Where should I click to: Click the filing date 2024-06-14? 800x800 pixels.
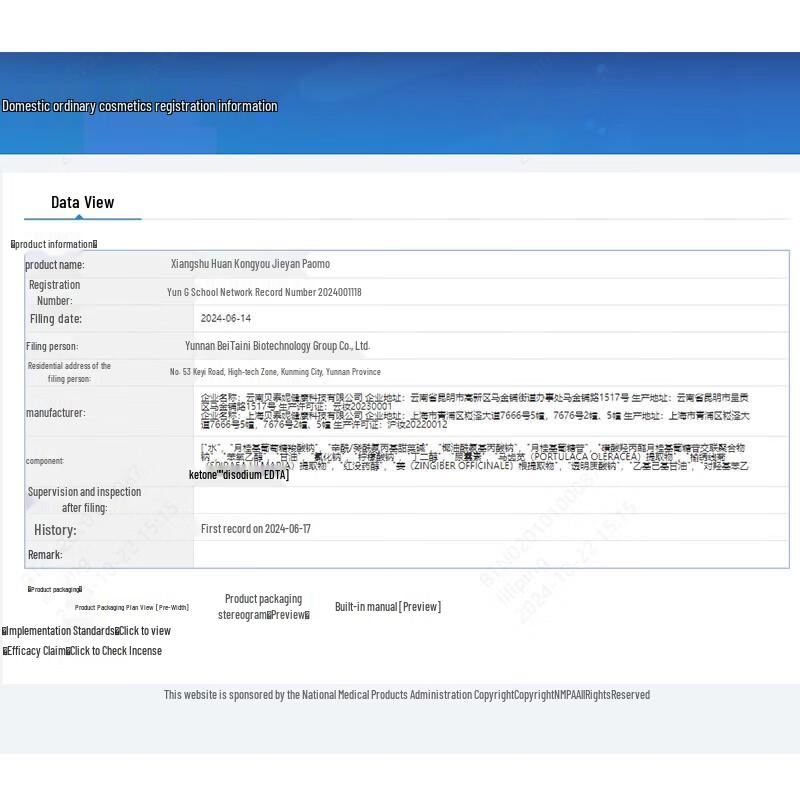tap(226, 319)
